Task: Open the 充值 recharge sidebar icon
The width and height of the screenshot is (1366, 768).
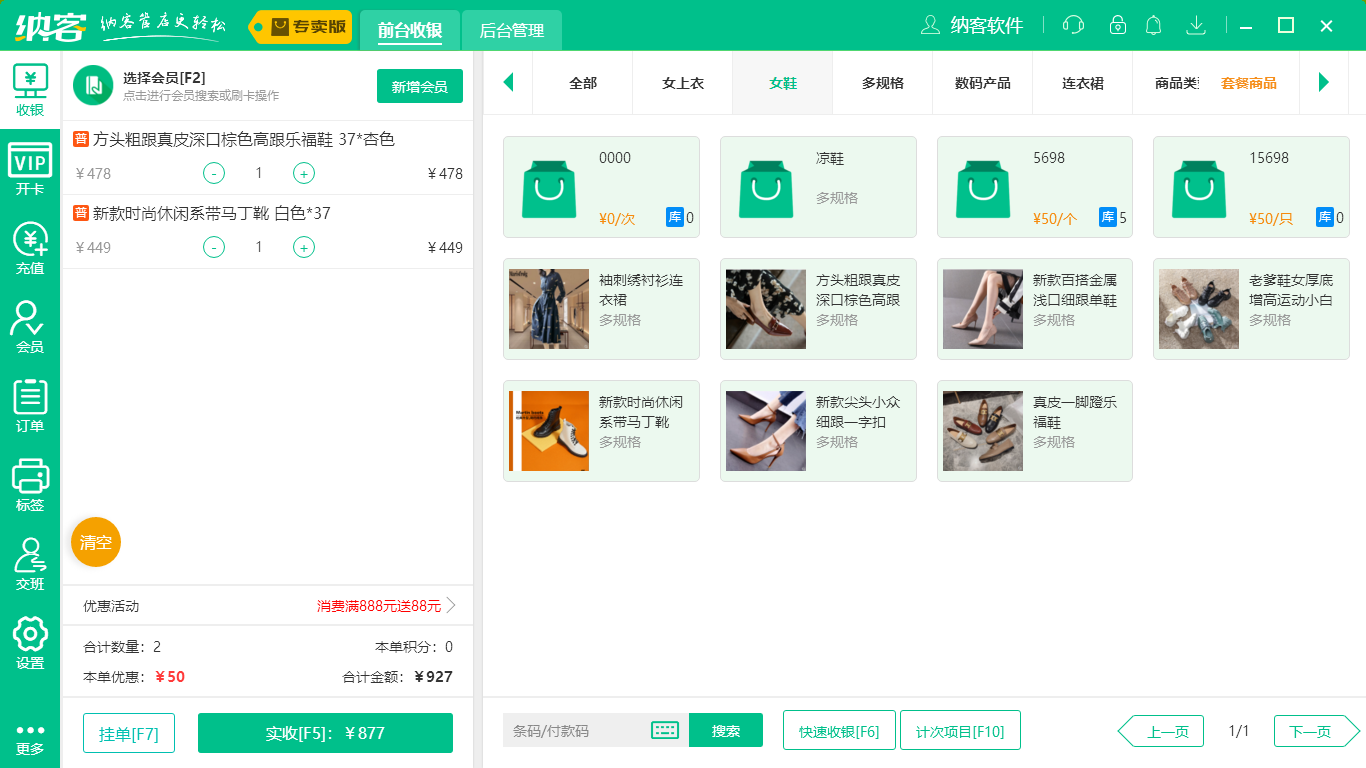Action: [x=30, y=248]
